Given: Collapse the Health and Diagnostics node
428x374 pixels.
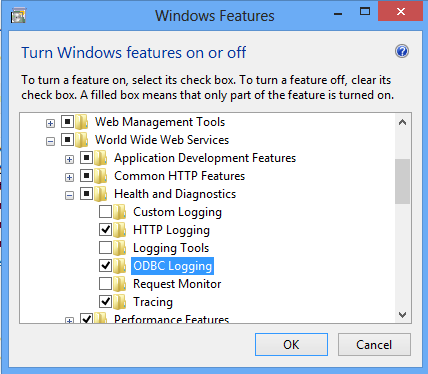Looking at the screenshot, I should [69, 196].
